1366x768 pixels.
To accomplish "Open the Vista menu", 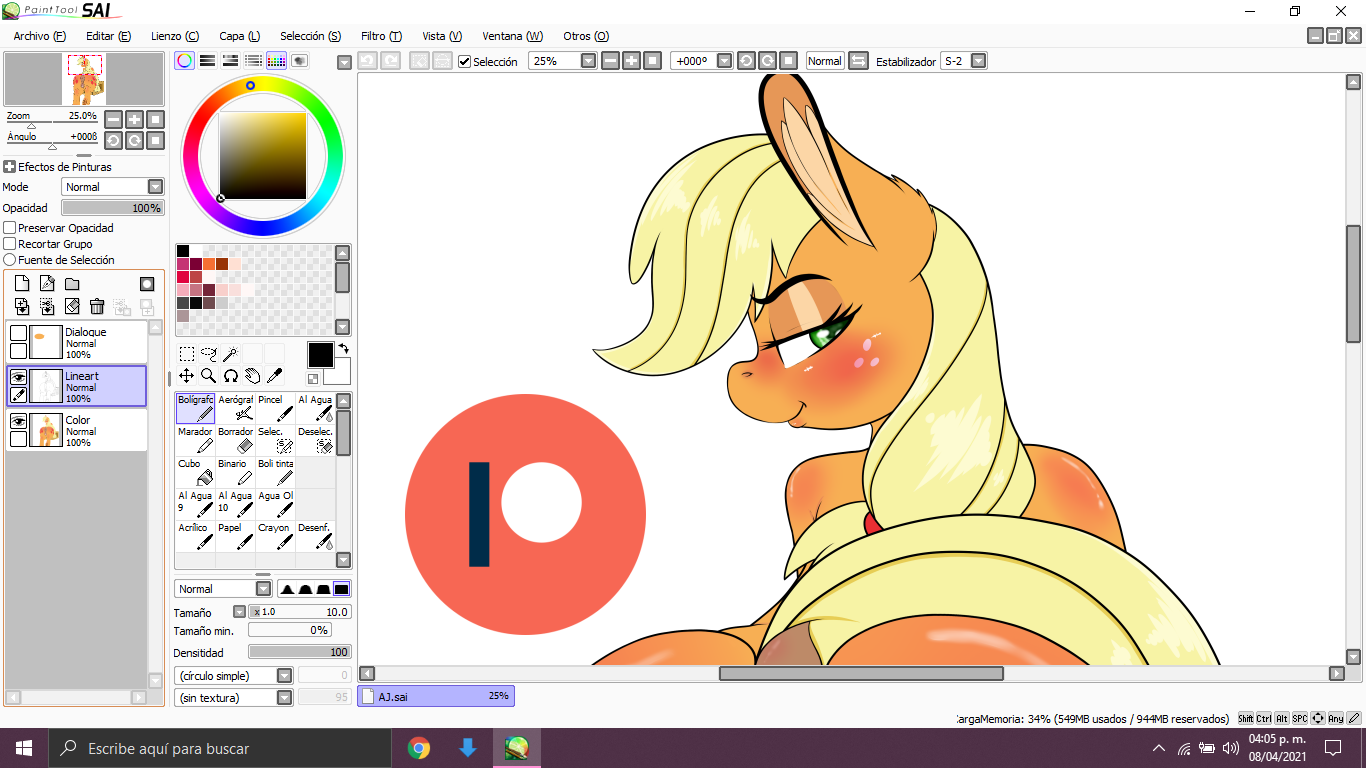I will point(442,36).
